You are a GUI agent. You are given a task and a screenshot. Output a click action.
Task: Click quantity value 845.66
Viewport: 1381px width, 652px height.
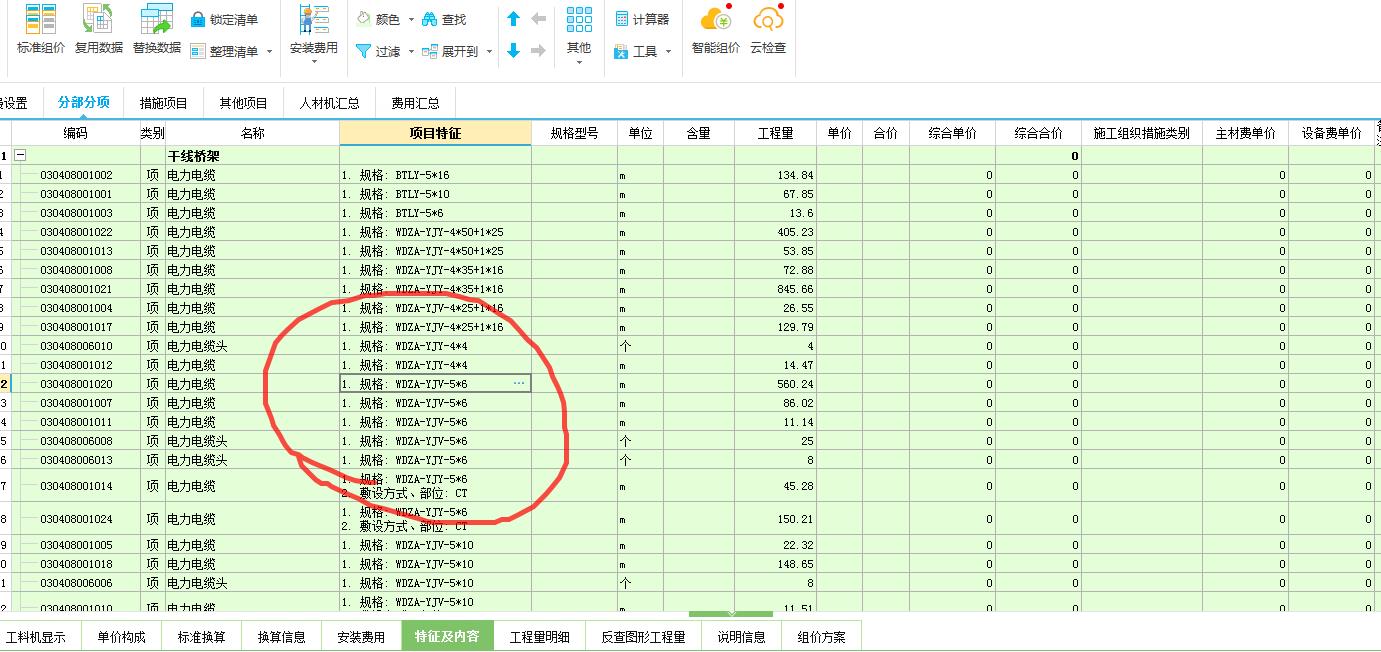tap(795, 289)
